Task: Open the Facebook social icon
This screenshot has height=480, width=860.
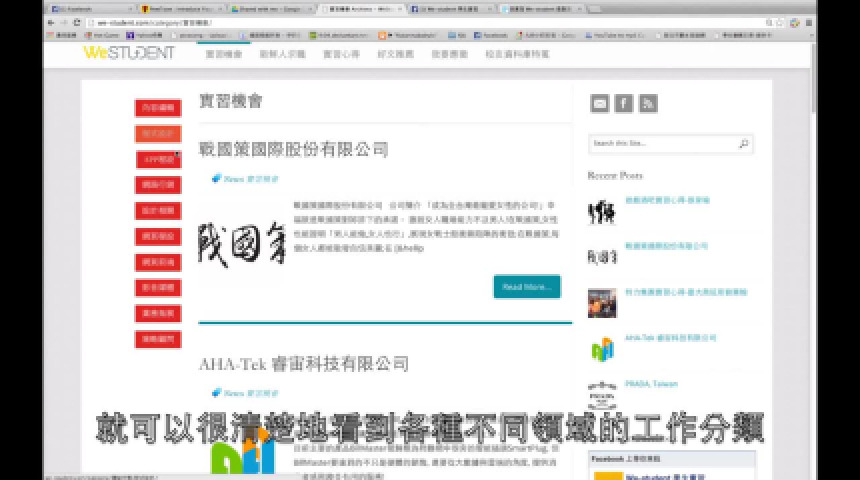Action: 623,103
